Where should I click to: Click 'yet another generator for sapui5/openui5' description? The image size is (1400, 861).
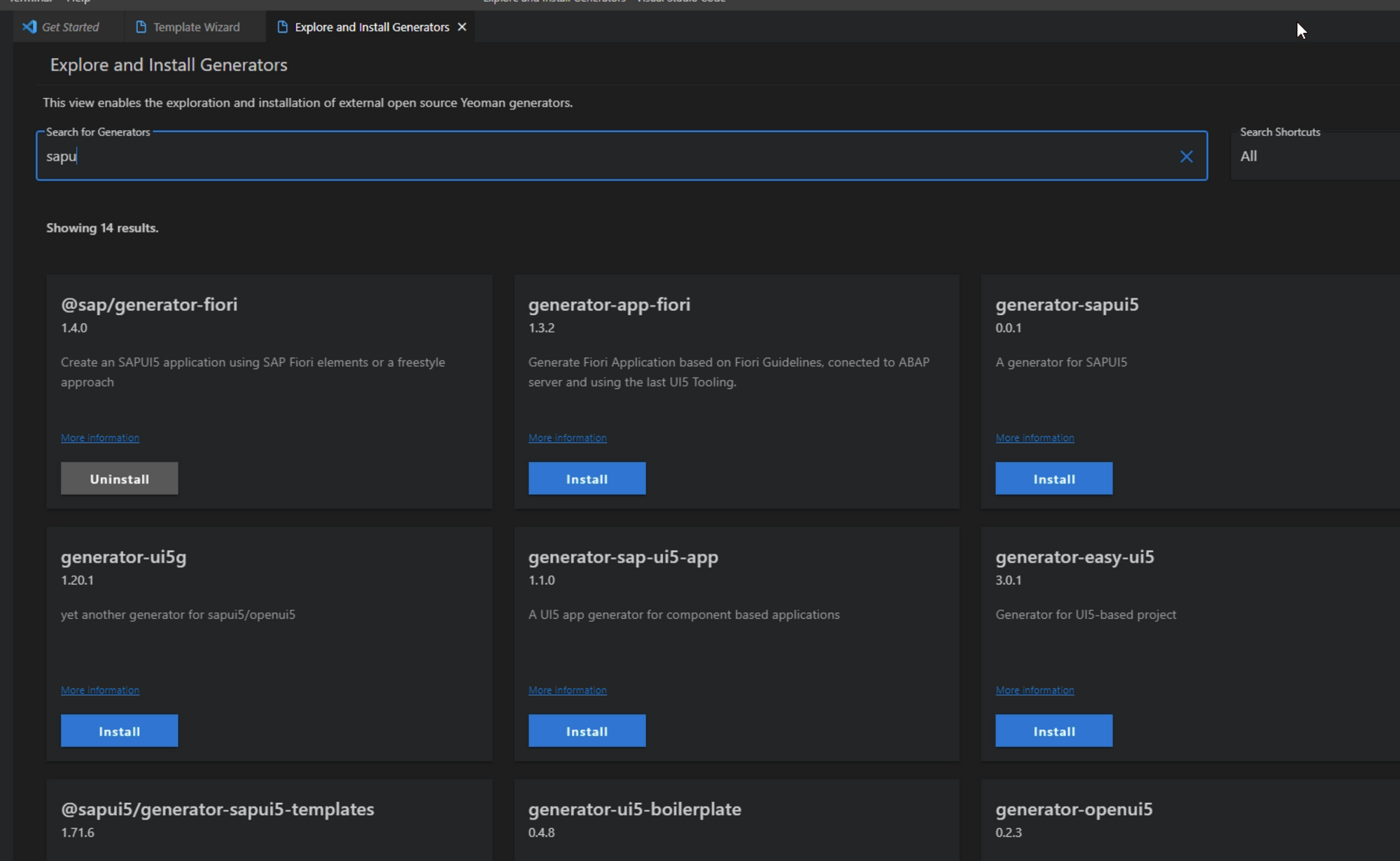pos(178,615)
